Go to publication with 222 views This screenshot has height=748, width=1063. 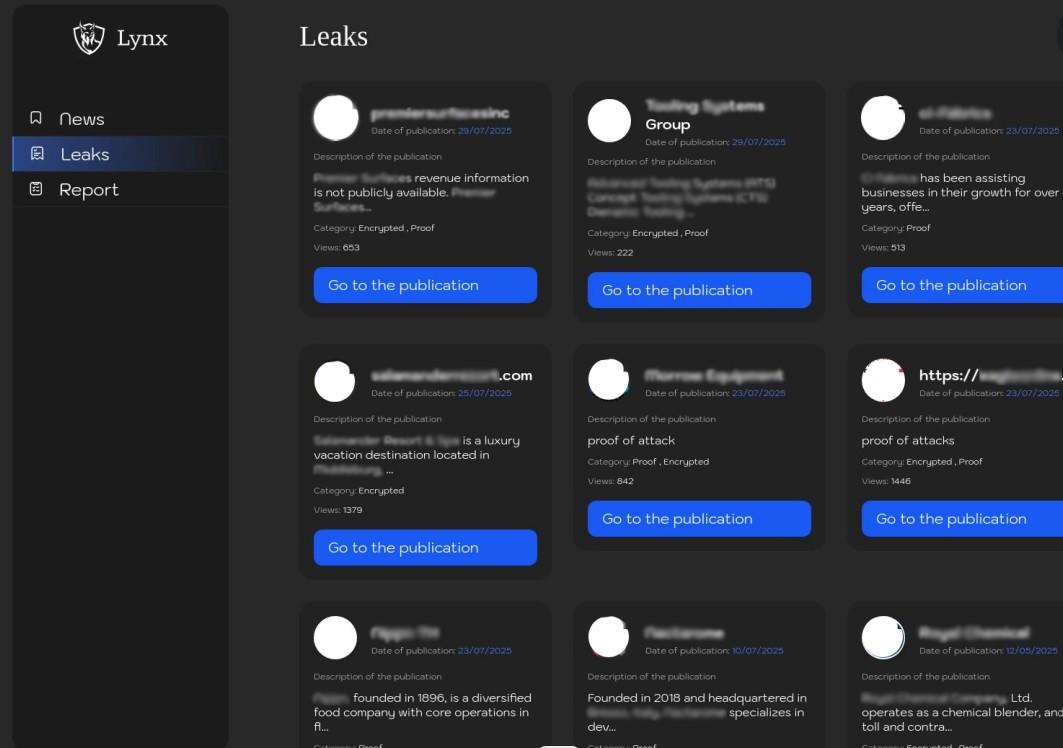point(699,290)
